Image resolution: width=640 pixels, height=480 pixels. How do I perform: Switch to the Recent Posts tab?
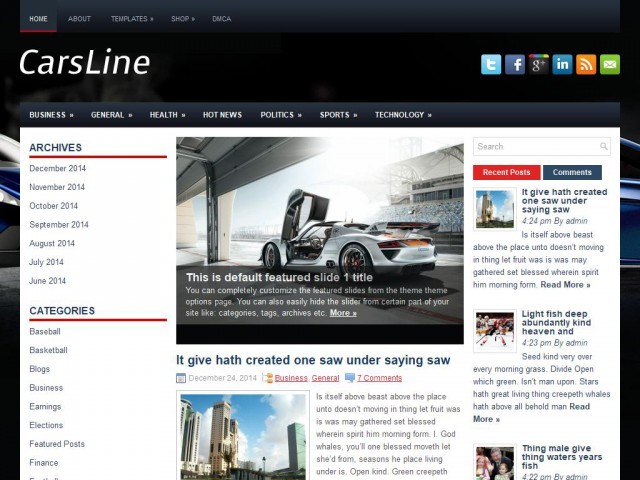507,172
